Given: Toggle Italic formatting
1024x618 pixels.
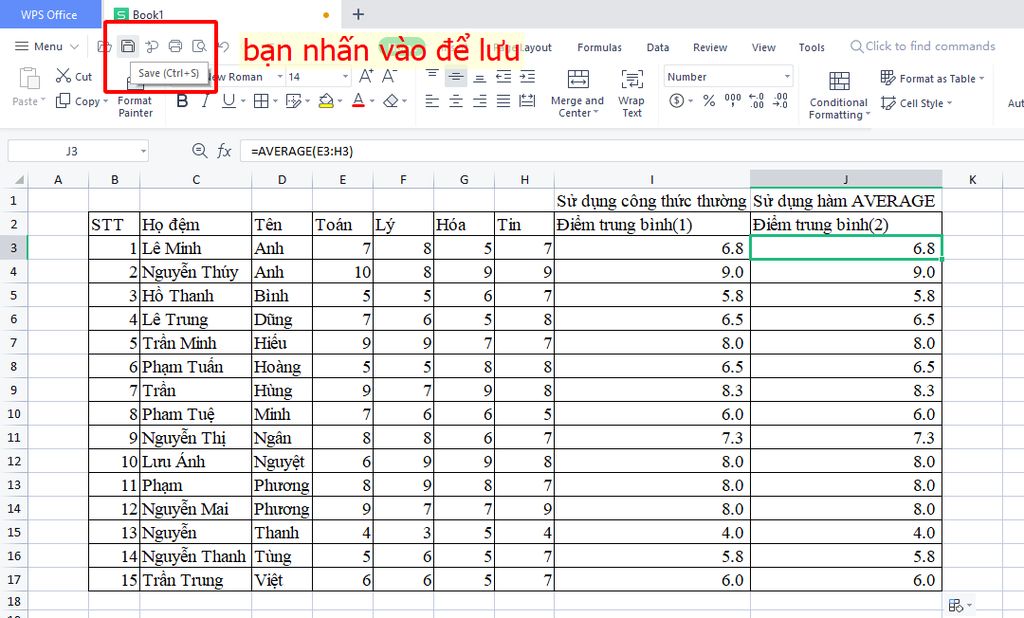Looking at the screenshot, I should [205, 101].
